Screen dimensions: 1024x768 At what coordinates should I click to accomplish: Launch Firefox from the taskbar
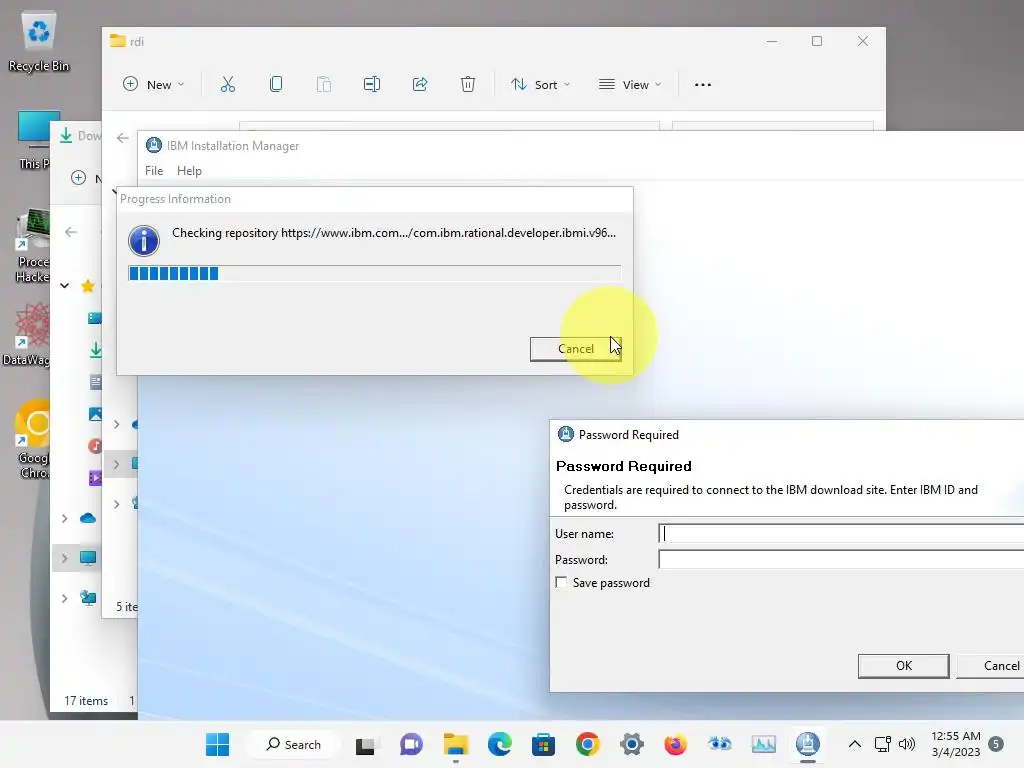pos(675,744)
